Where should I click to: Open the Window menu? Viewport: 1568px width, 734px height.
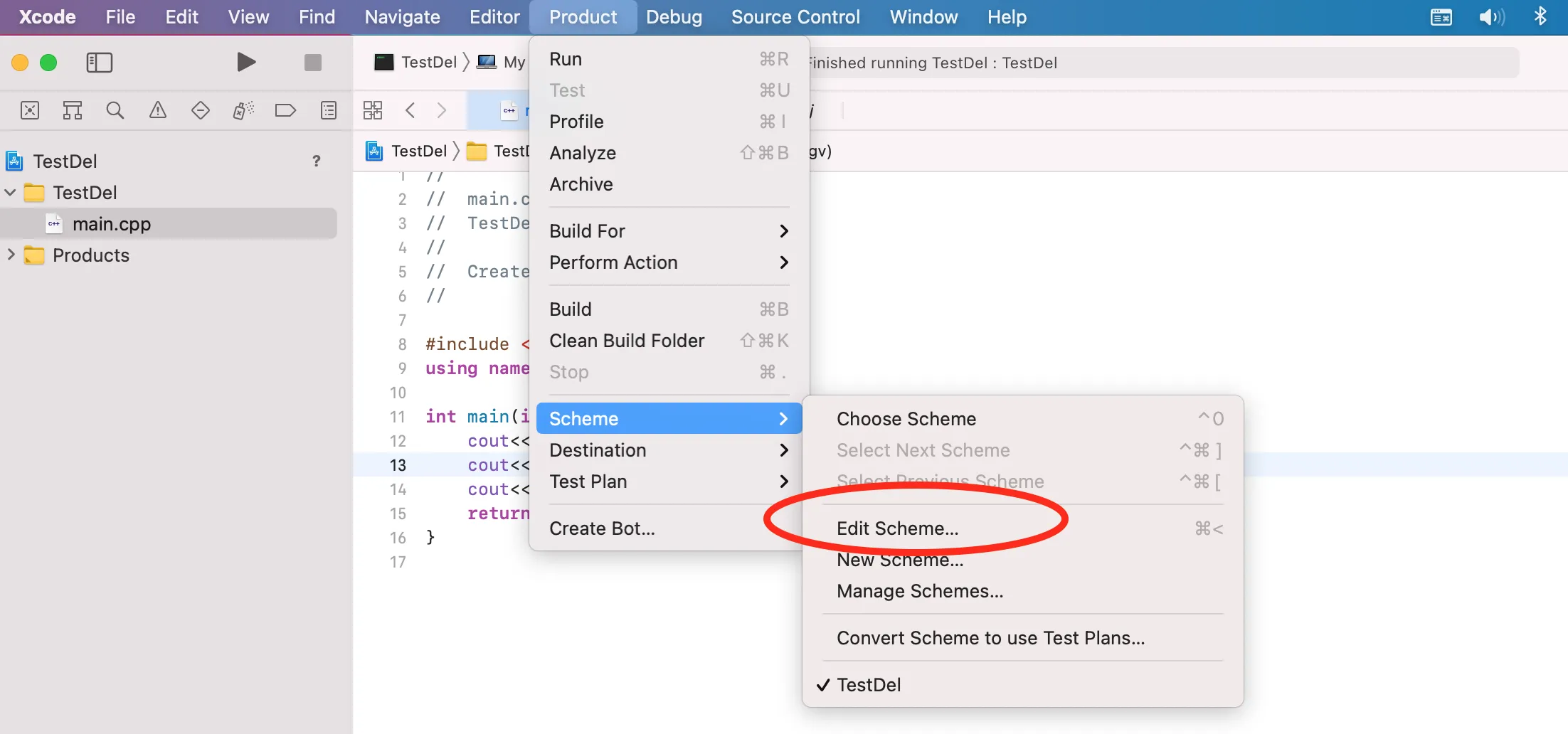(923, 17)
